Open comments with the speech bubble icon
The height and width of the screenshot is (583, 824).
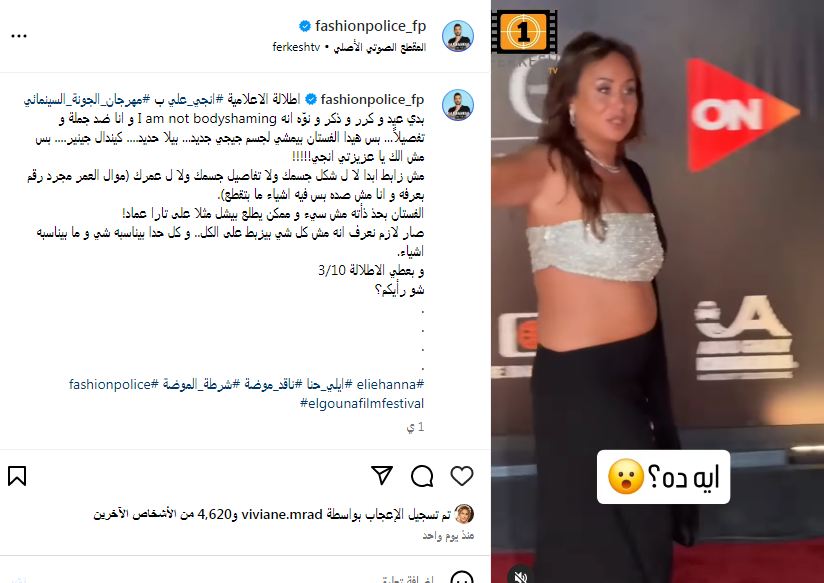click(422, 476)
